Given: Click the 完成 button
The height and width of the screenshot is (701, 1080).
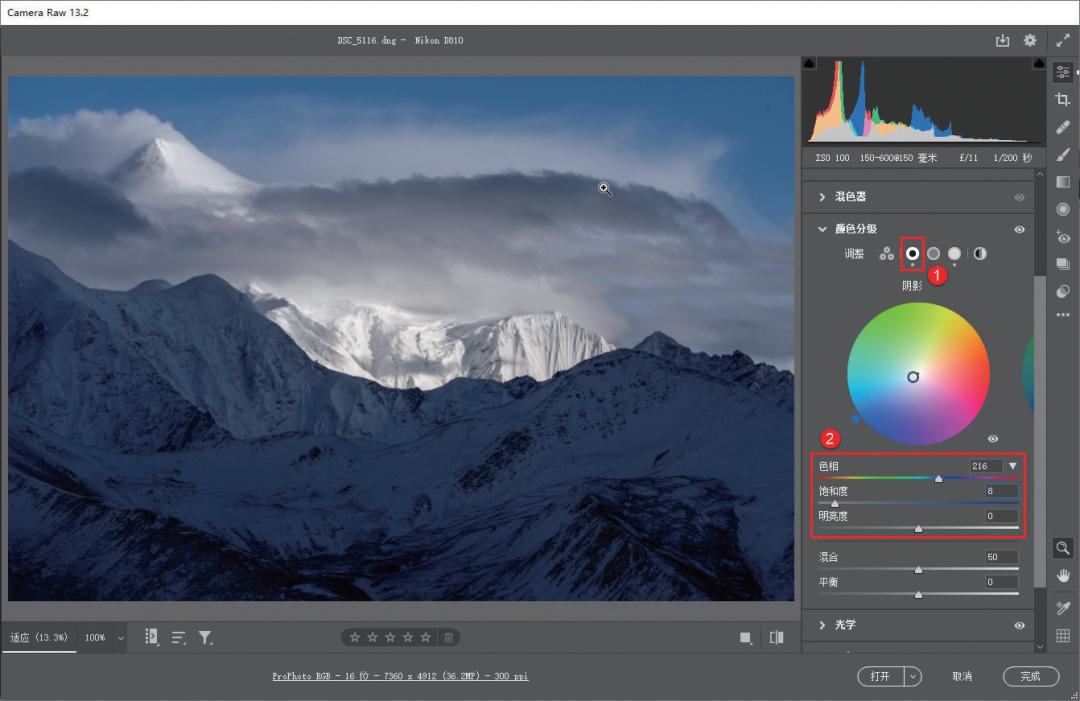Looking at the screenshot, I should coord(1030,677).
